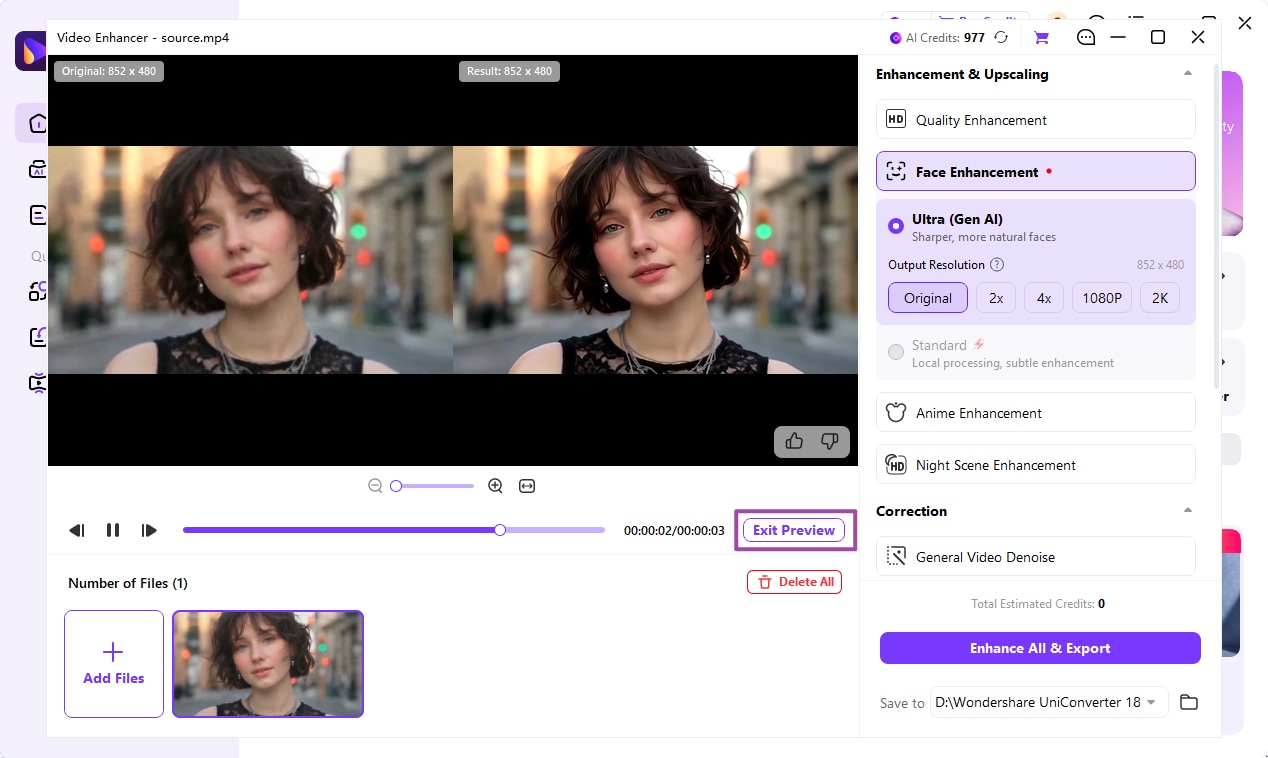Choose Face Enhancement mode
Image resolution: width=1268 pixels, height=758 pixels.
[1036, 171]
